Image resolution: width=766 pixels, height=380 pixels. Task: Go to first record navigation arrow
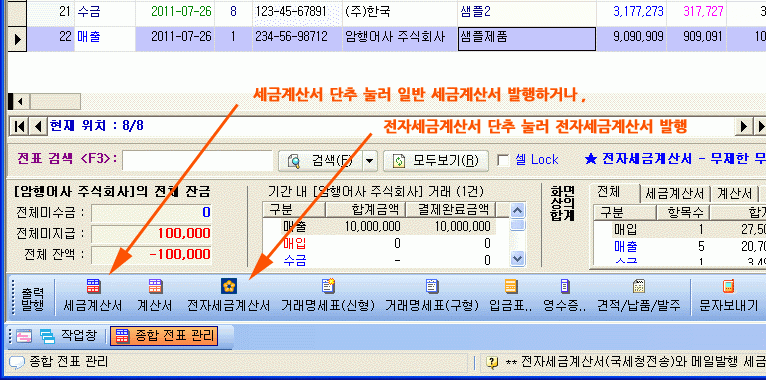(x=20, y=127)
